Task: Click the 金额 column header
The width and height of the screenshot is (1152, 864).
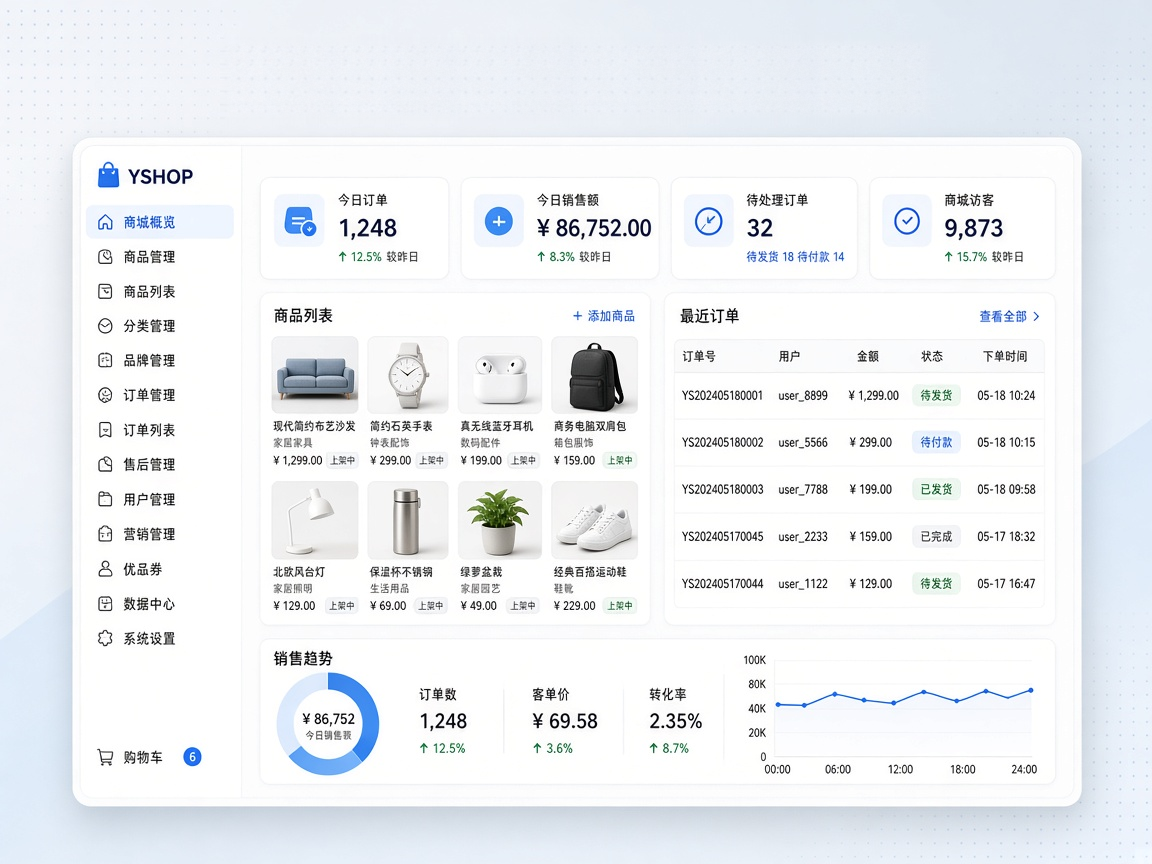Action: 868,356
